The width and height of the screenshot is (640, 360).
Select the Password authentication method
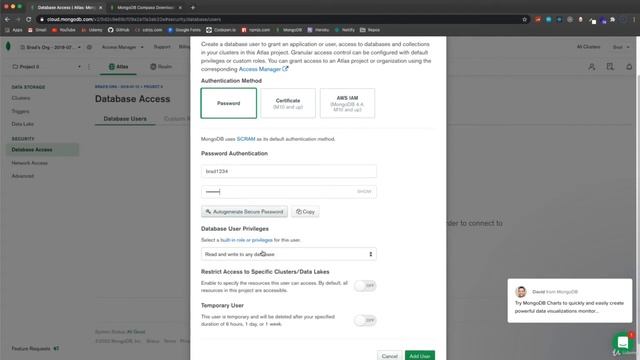(229, 103)
